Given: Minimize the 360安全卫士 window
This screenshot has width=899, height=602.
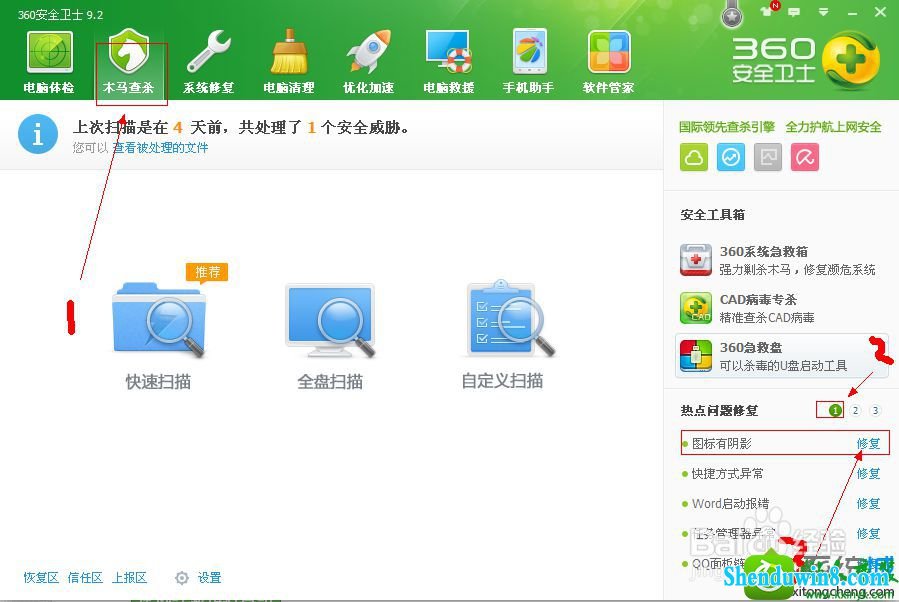Looking at the screenshot, I should (x=853, y=13).
